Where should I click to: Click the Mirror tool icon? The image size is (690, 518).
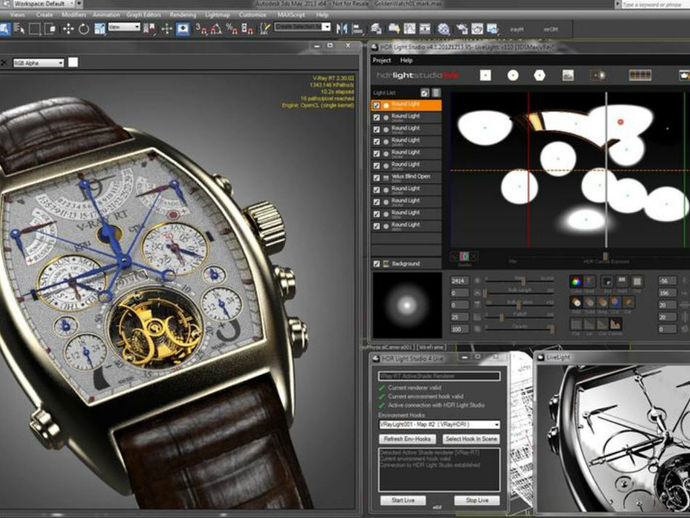[x=341, y=29]
